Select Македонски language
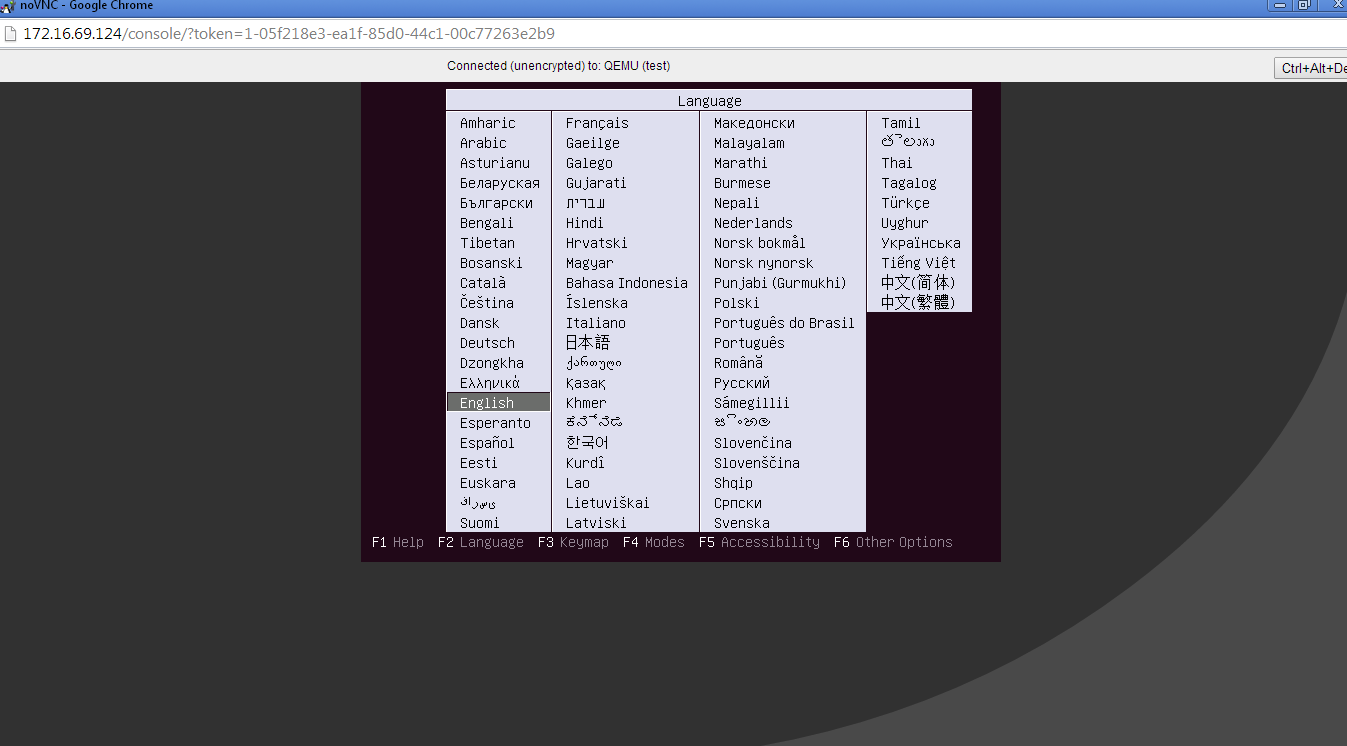The image size is (1347, 746). (755, 123)
